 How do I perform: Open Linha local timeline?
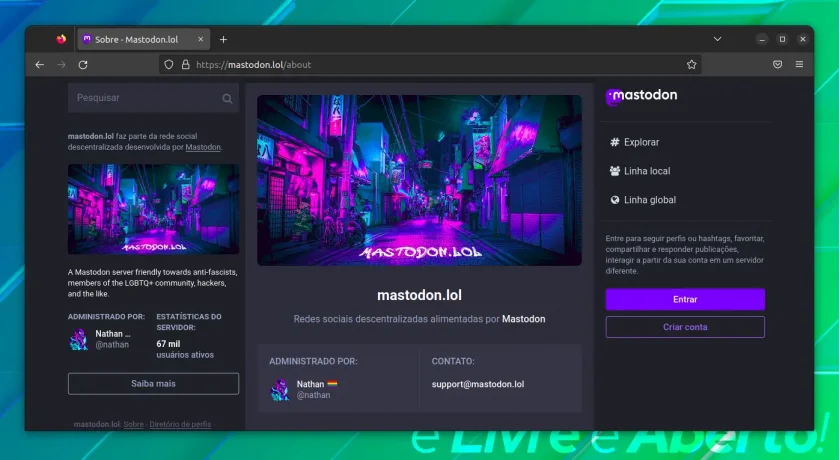point(640,171)
